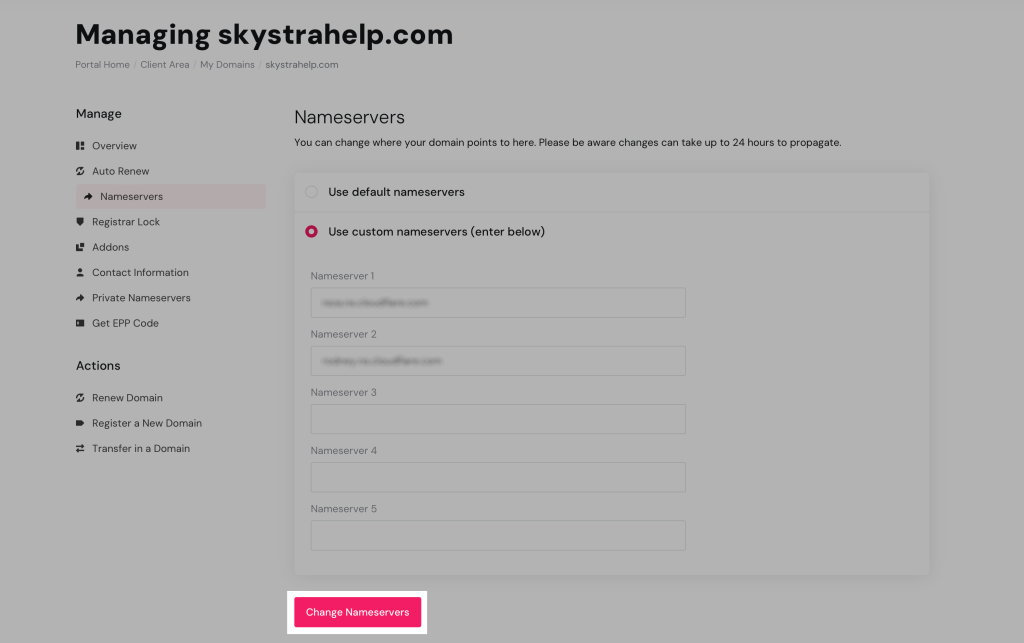Click the Register a New Domain tag icon
The height and width of the screenshot is (643, 1024).
click(80, 423)
